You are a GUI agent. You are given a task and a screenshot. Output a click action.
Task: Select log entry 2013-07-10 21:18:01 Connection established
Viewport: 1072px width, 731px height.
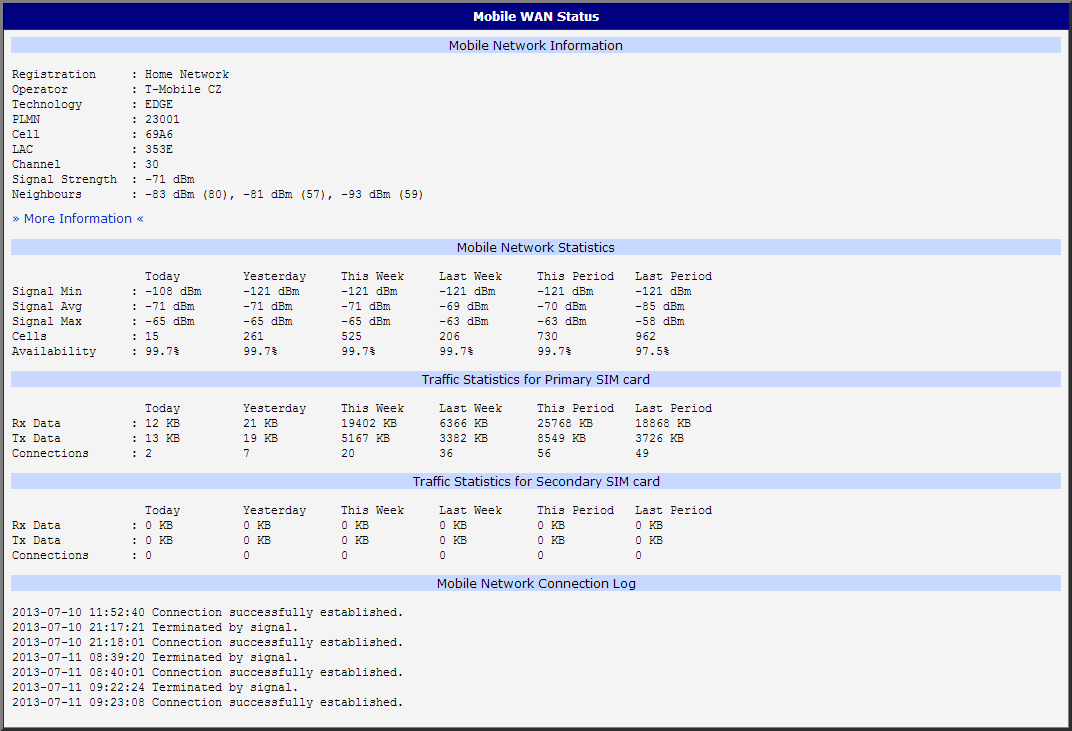tap(208, 643)
